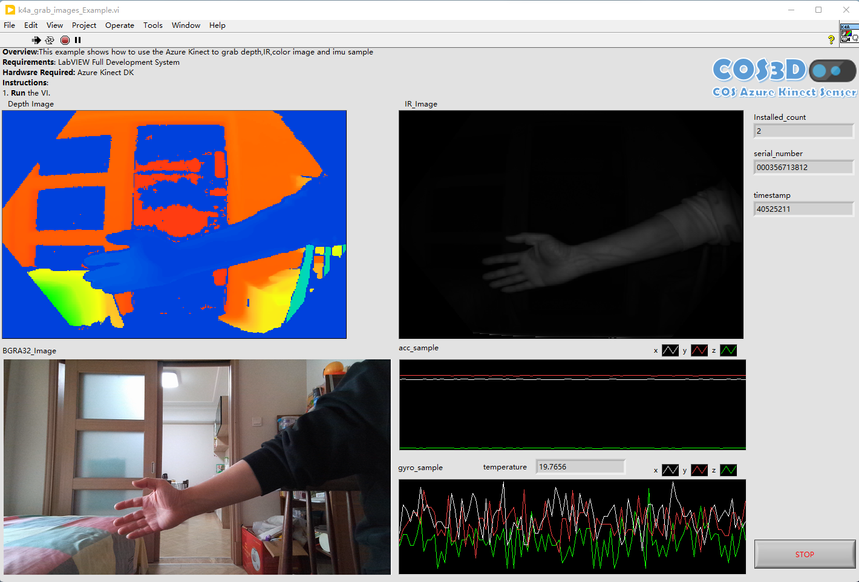This screenshot has width=859, height=582.
Task: Click the acc_sample chart area
Action: (x=572, y=404)
